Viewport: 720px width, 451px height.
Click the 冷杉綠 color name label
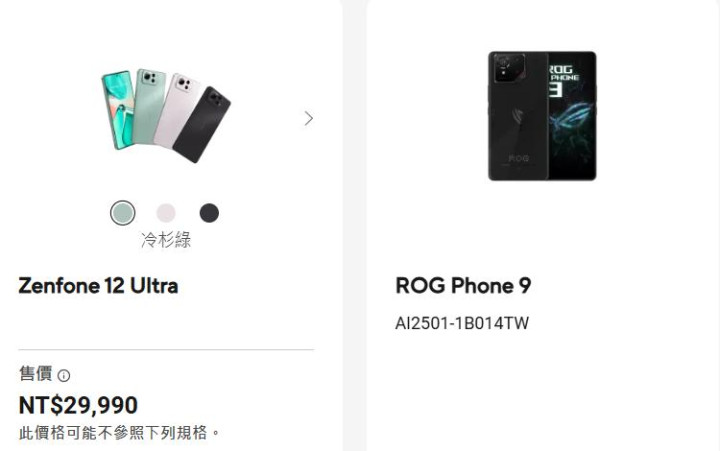tap(166, 240)
